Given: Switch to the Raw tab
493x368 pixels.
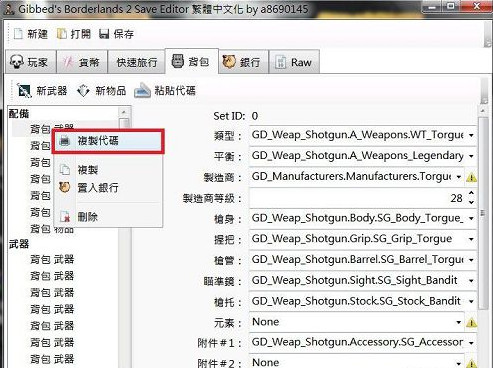Looking at the screenshot, I should tap(294, 62).
